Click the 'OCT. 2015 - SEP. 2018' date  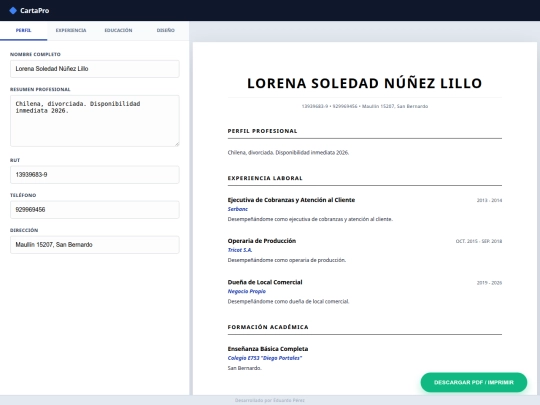479,241
